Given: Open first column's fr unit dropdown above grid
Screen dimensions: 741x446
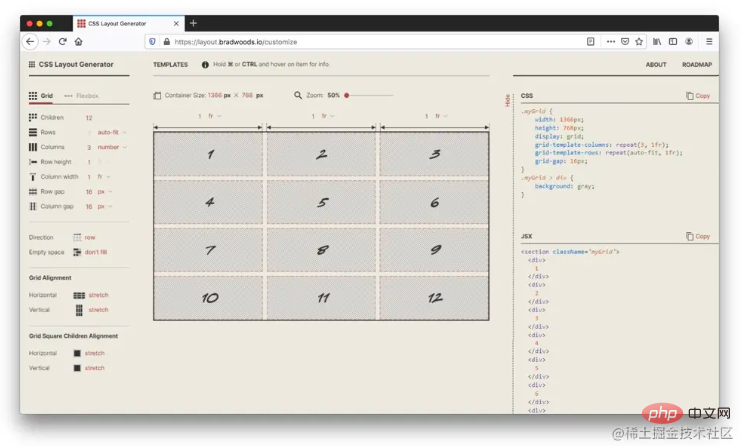Looking at the screenshot, I should (x=215, y=116).
